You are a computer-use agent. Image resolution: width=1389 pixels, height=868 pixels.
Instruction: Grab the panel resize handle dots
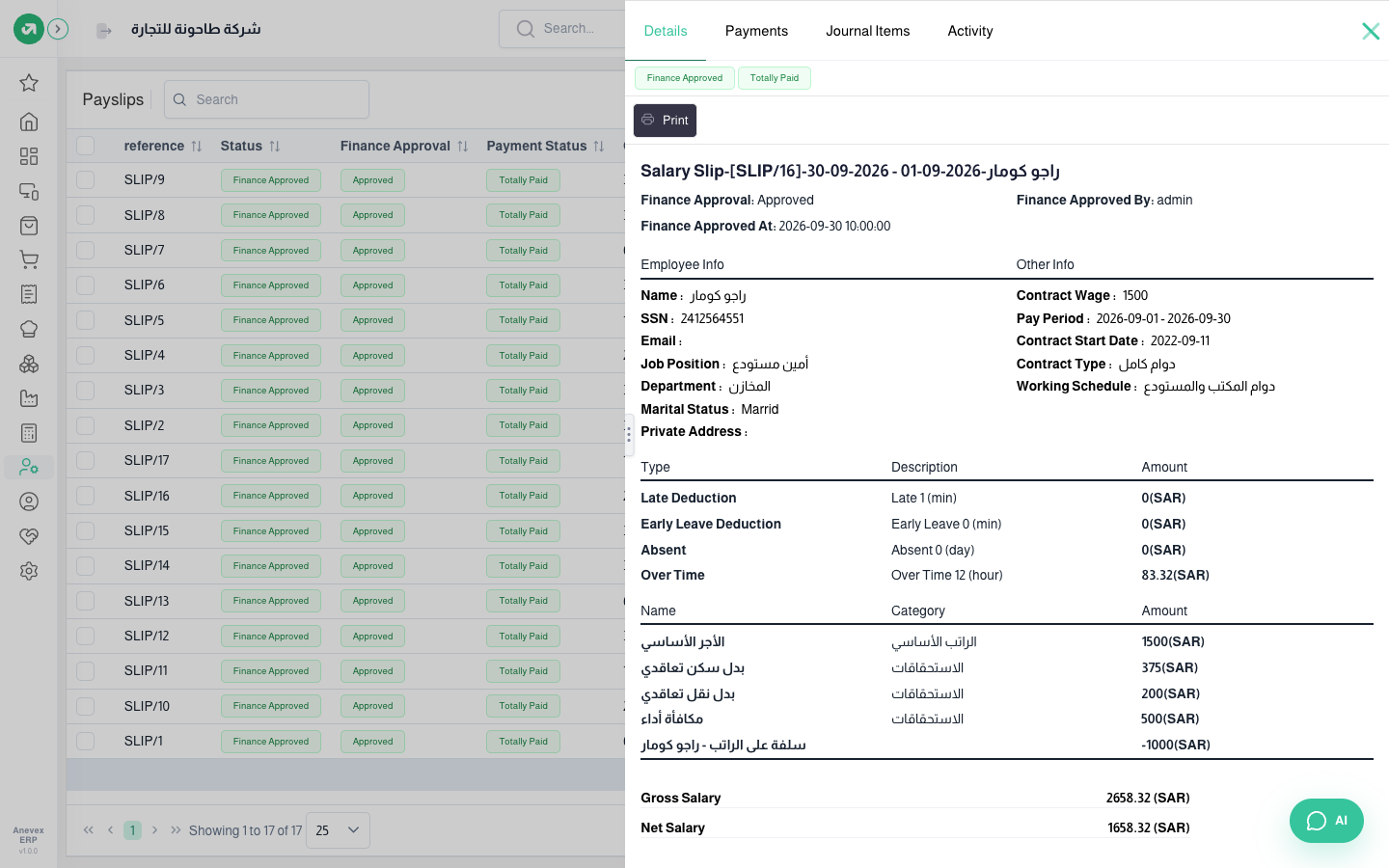tap(629, 435)
